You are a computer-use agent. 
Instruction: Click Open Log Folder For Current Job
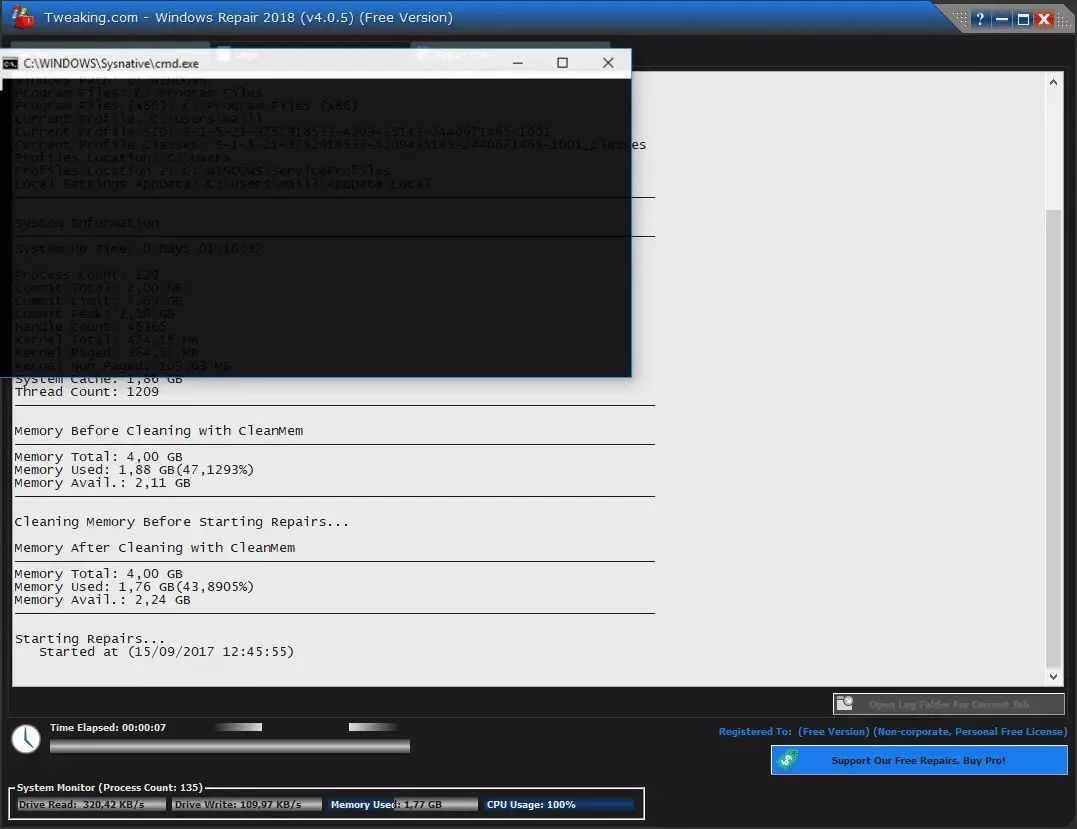click(x=949, y=704)
